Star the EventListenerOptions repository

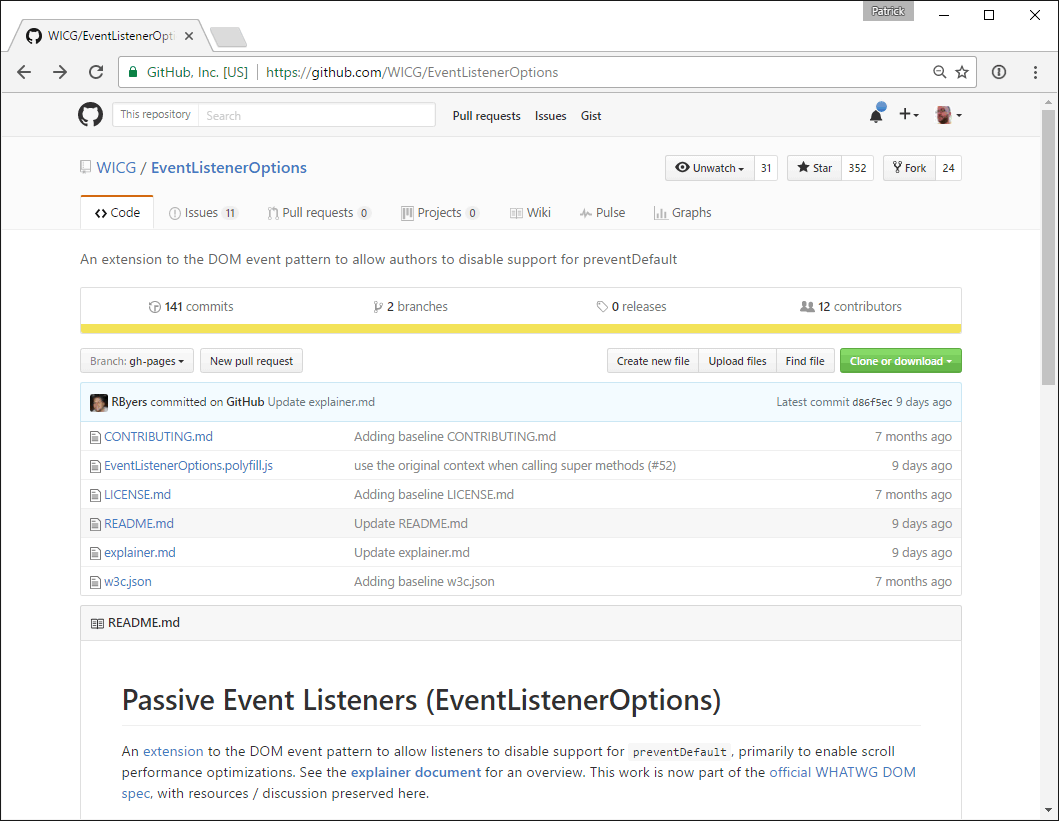coord(815,168)
